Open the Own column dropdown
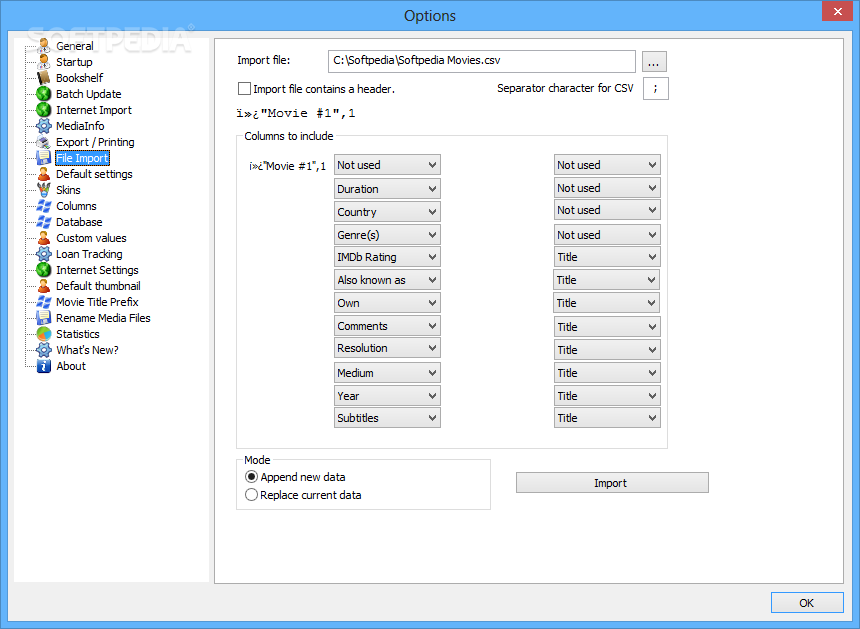This screenshot has width=860, height=629. tap(387, 303)
